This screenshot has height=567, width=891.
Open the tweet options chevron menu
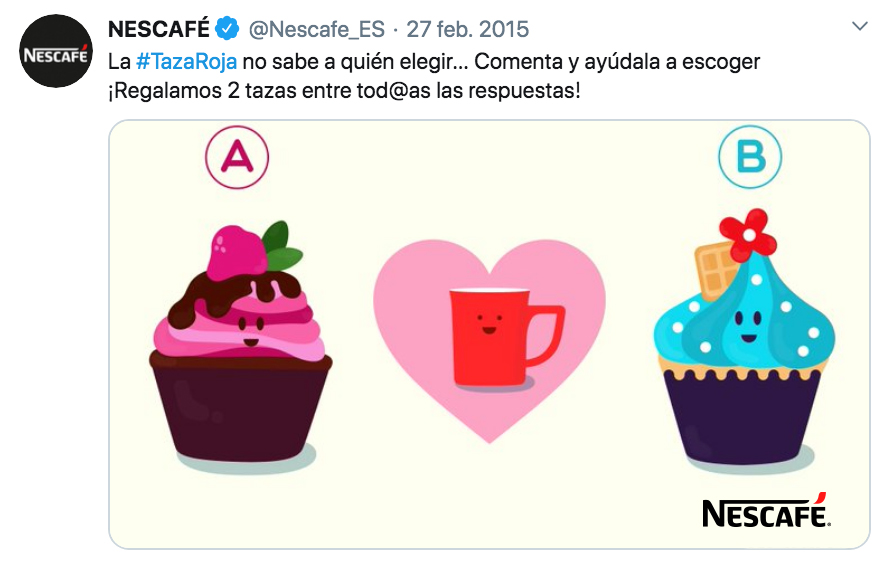(x=860, y=26)
